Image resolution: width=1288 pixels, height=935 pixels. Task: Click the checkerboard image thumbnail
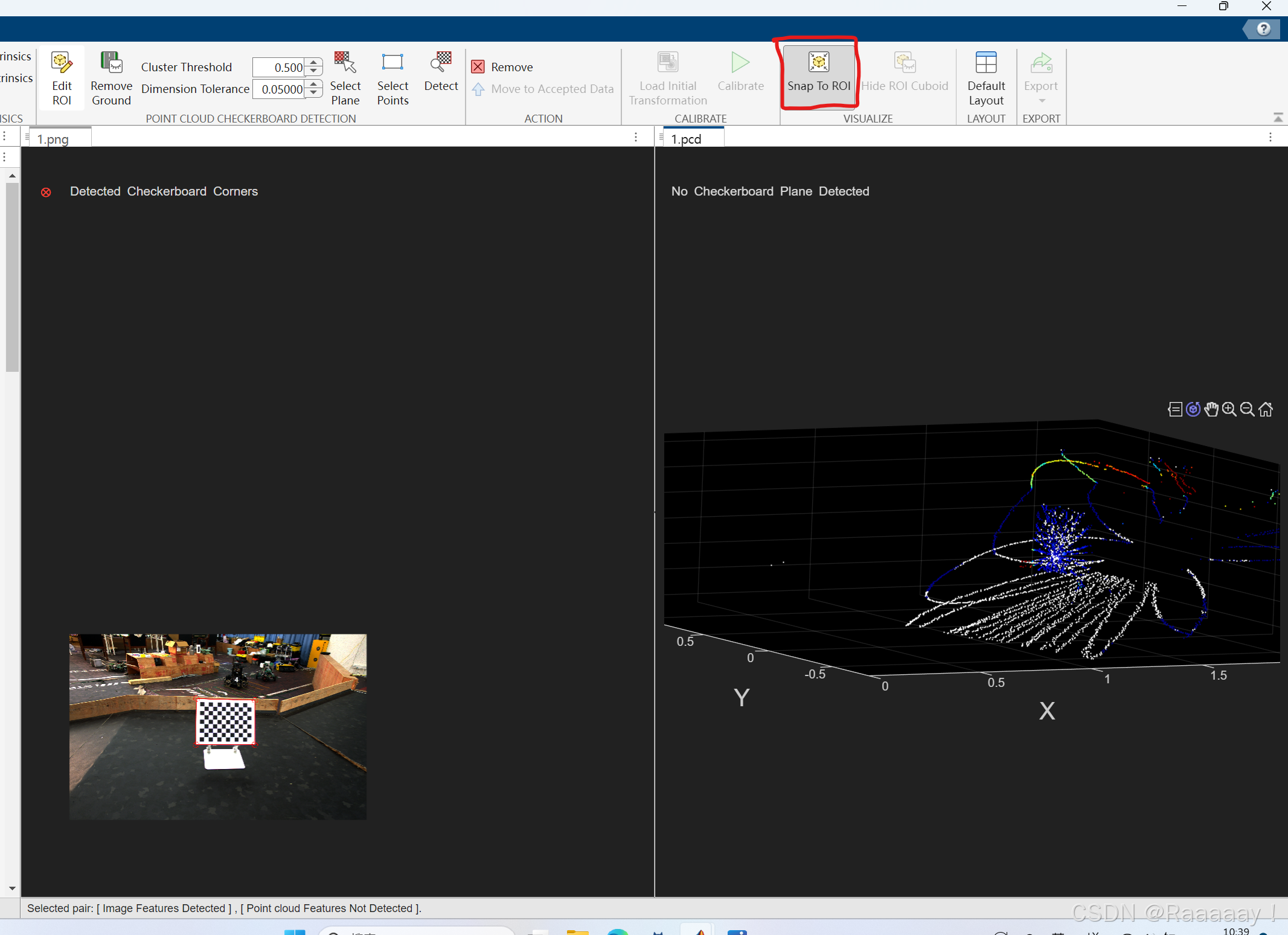tap(217, 726)
